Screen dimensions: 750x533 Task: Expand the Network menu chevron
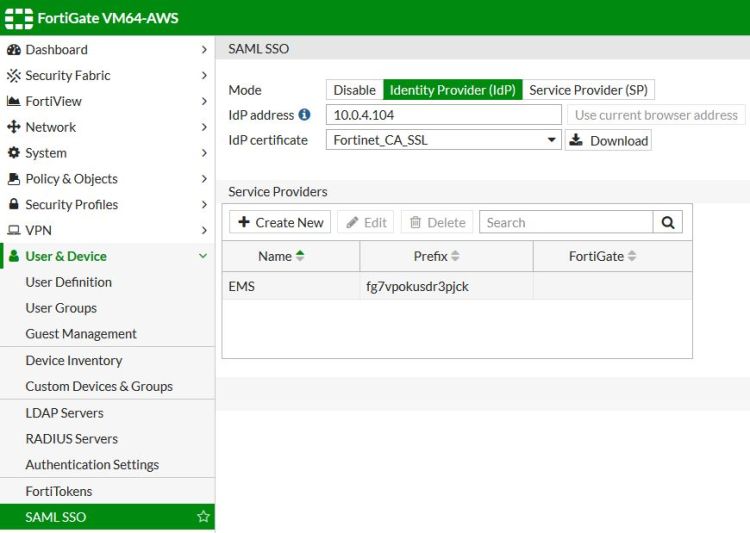pyautogui.click(x=203, y=127)
